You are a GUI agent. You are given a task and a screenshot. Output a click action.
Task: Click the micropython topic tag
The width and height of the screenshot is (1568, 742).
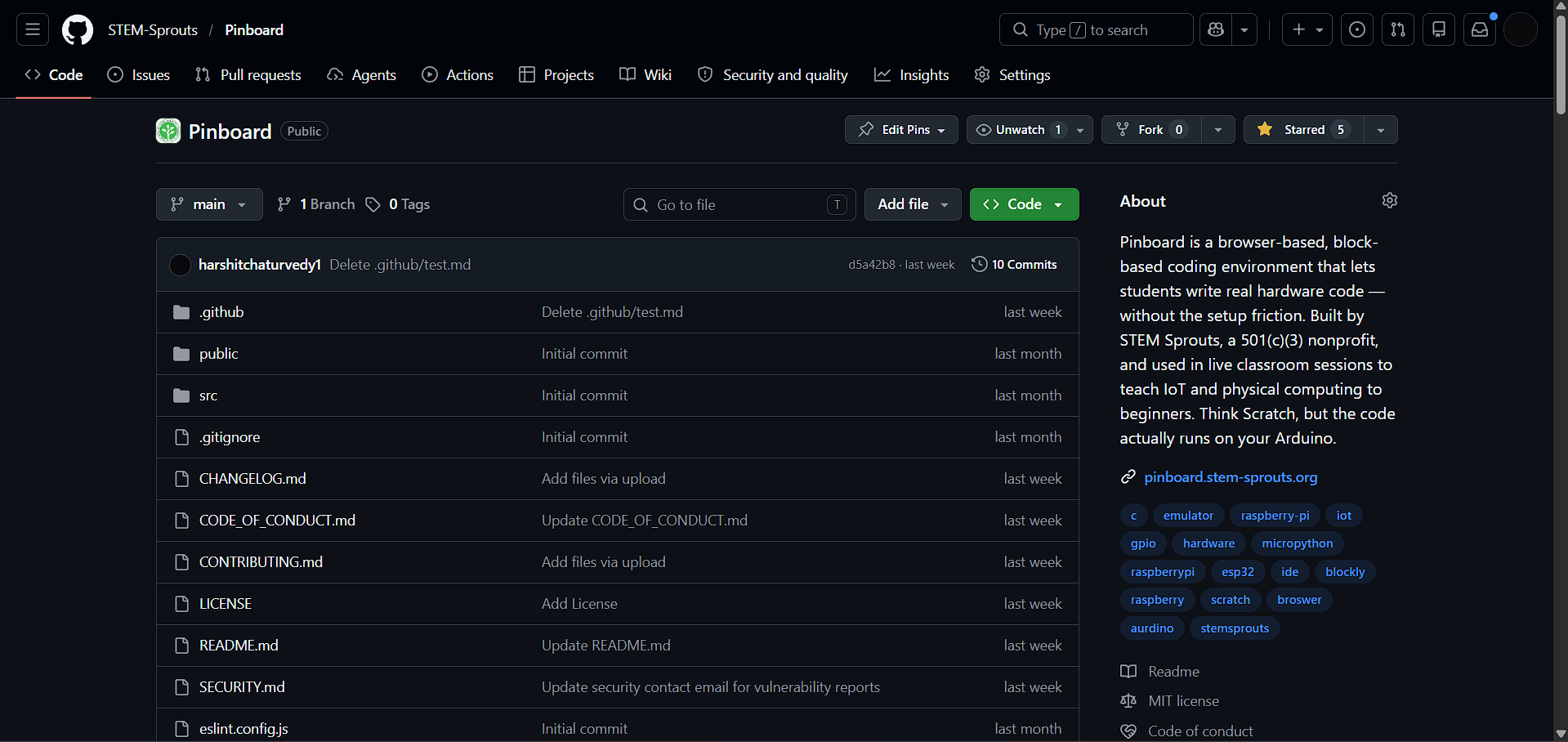[x=1297, y=543]
